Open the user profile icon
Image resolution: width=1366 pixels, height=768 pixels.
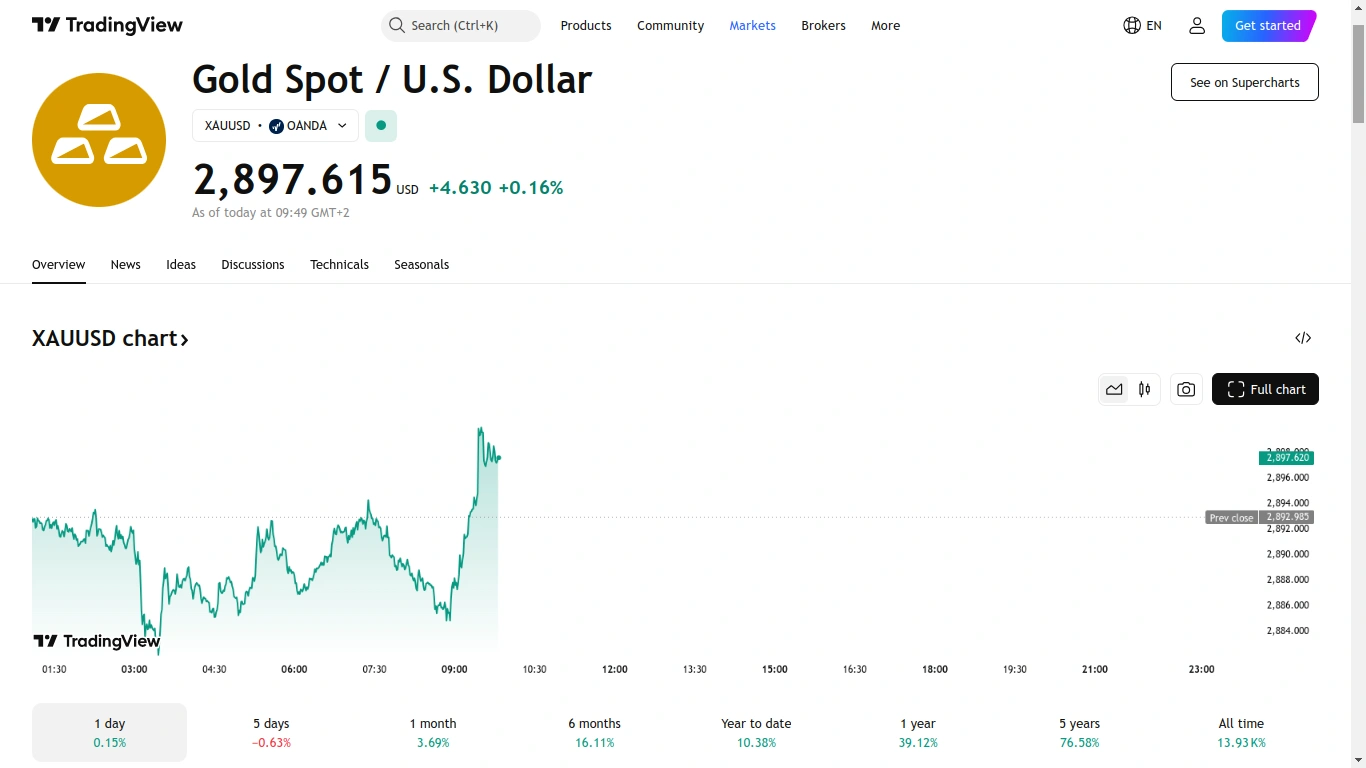tap(1197, 26)
